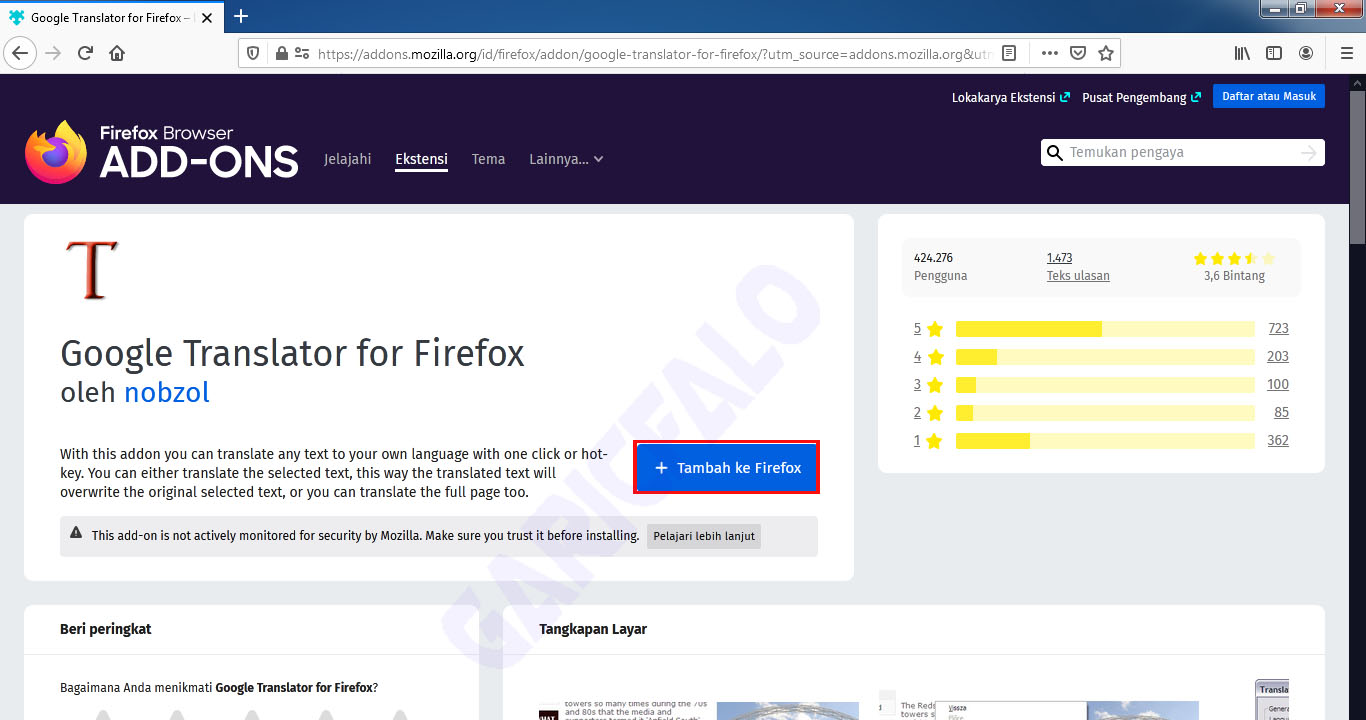Show the sidebars toolbar icon
1366x720 pixels.
1274,53
